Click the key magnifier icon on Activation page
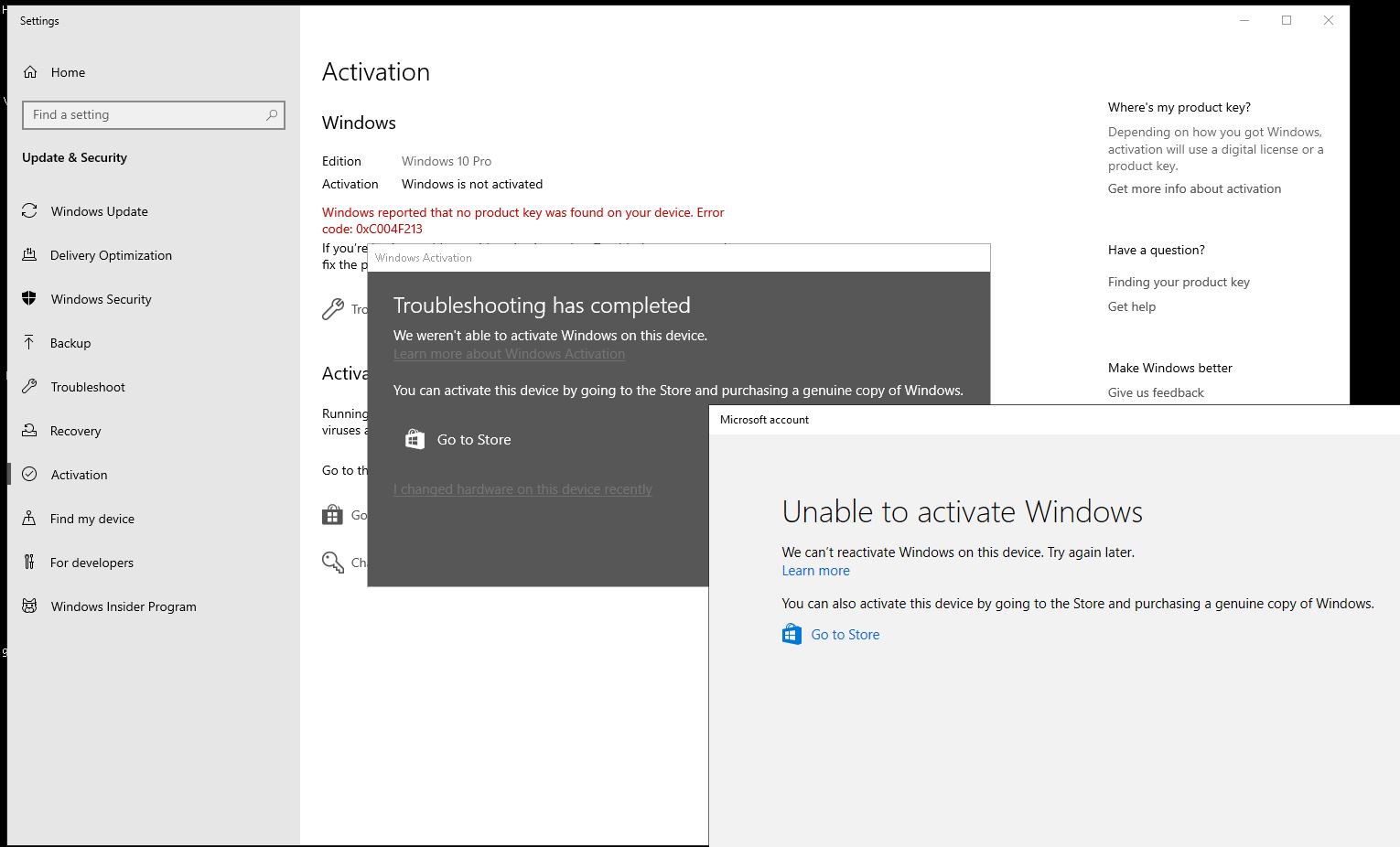 [333, 563]
